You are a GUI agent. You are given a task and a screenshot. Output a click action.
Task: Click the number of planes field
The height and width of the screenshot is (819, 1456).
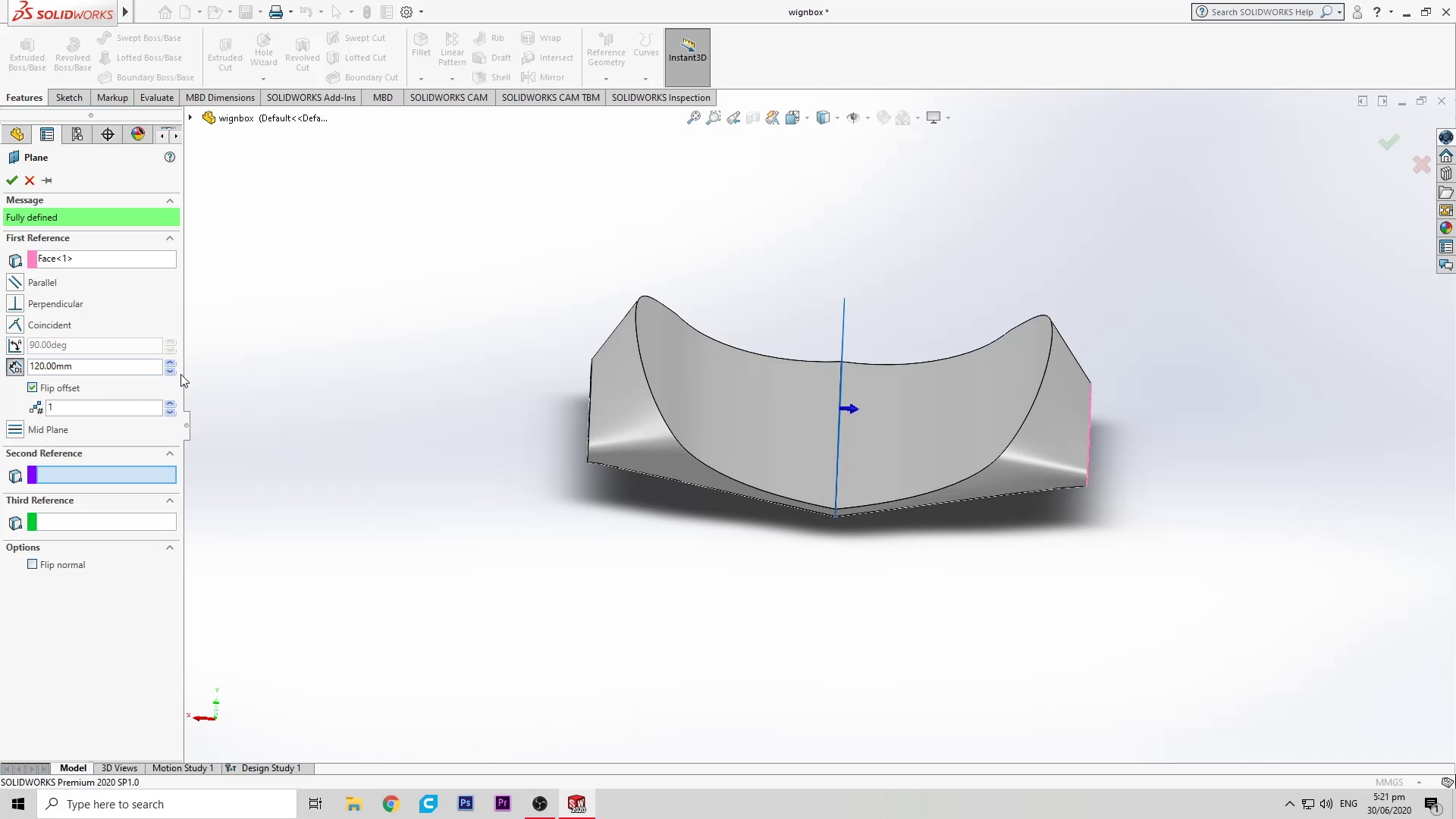pos(104,408)
